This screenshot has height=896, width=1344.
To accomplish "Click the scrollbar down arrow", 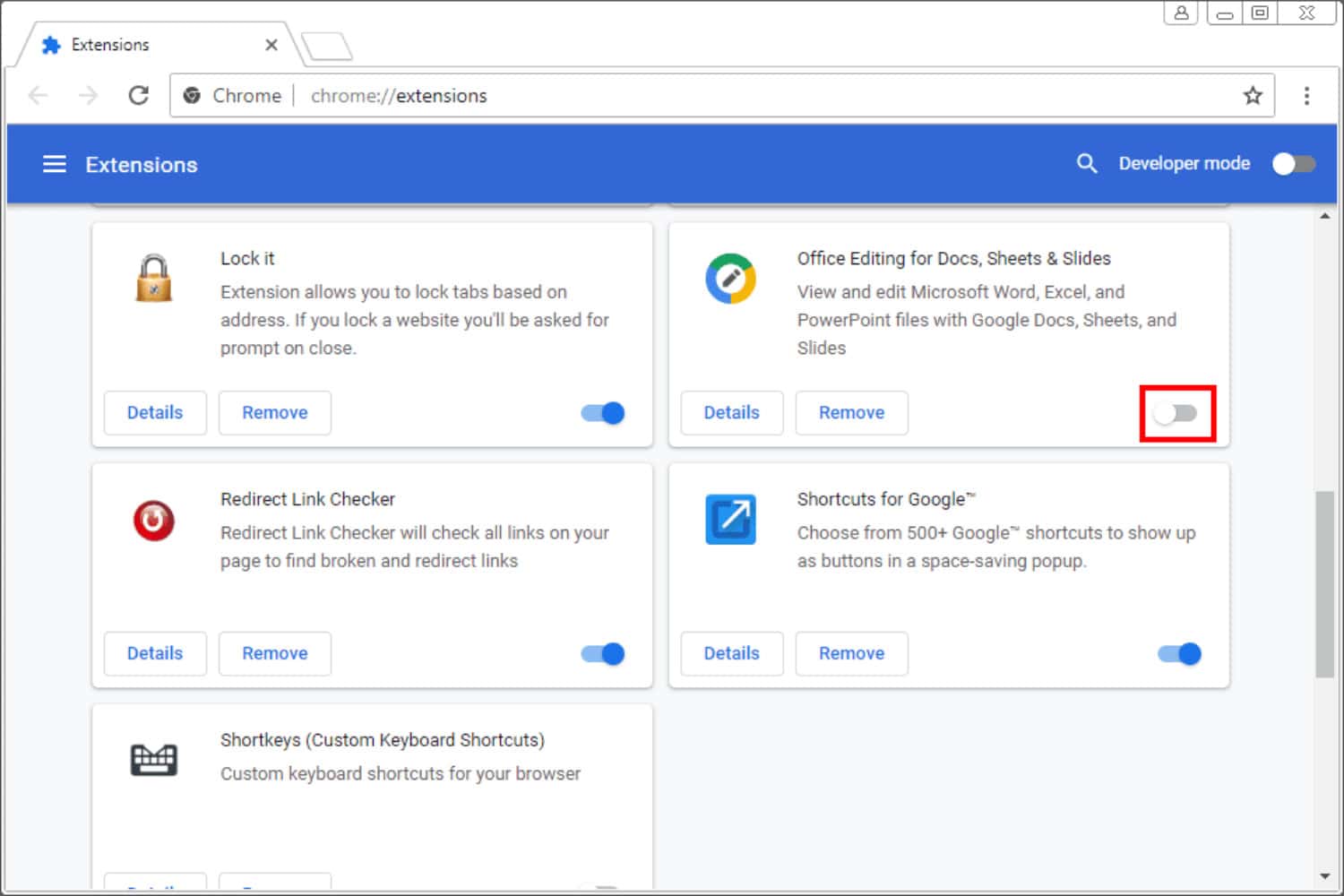I will coord(1325,876).
